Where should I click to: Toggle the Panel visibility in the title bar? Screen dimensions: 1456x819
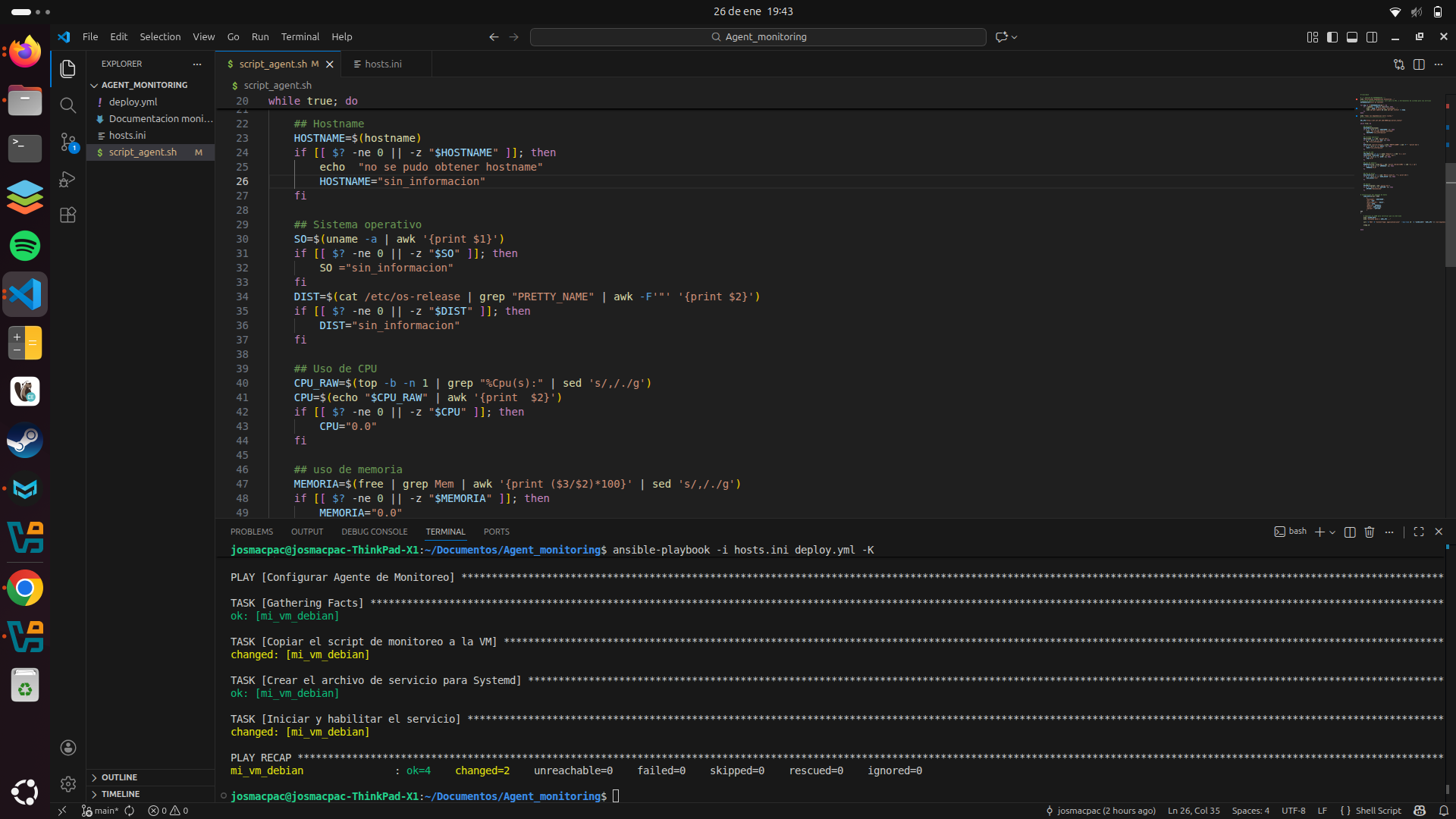[x=1352, y=36]
